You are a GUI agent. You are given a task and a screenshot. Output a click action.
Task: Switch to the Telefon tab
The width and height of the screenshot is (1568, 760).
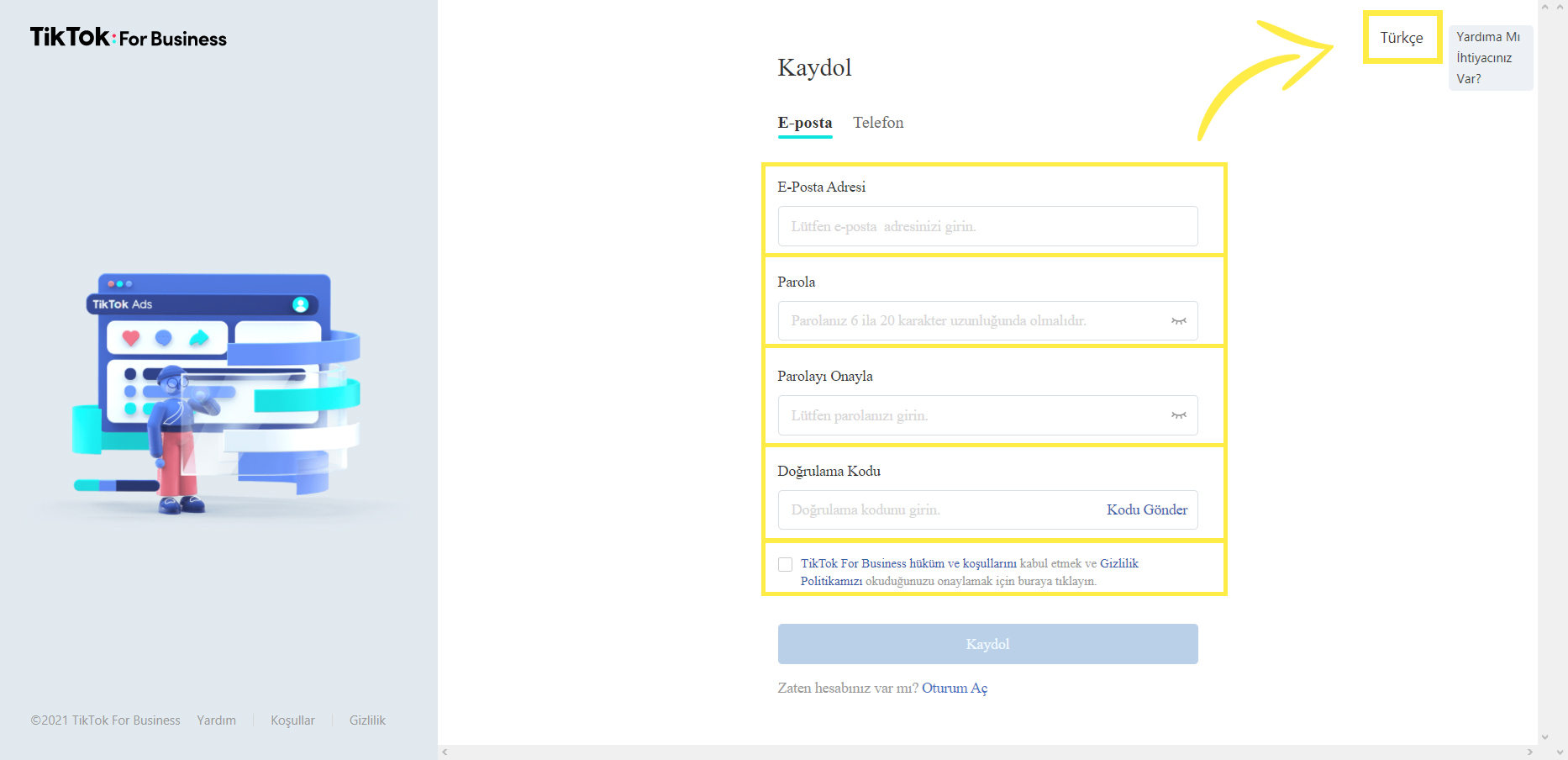878,123
